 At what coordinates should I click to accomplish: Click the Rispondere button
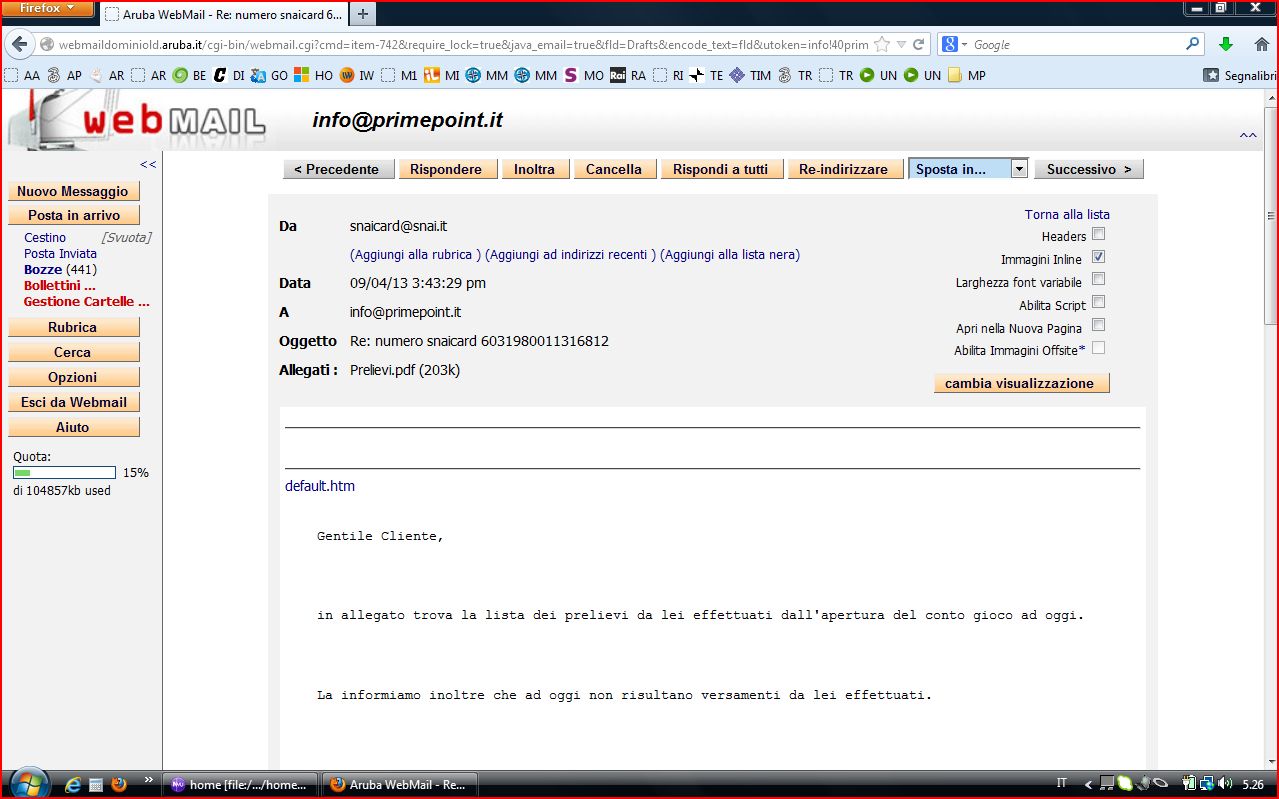(446, 169)
